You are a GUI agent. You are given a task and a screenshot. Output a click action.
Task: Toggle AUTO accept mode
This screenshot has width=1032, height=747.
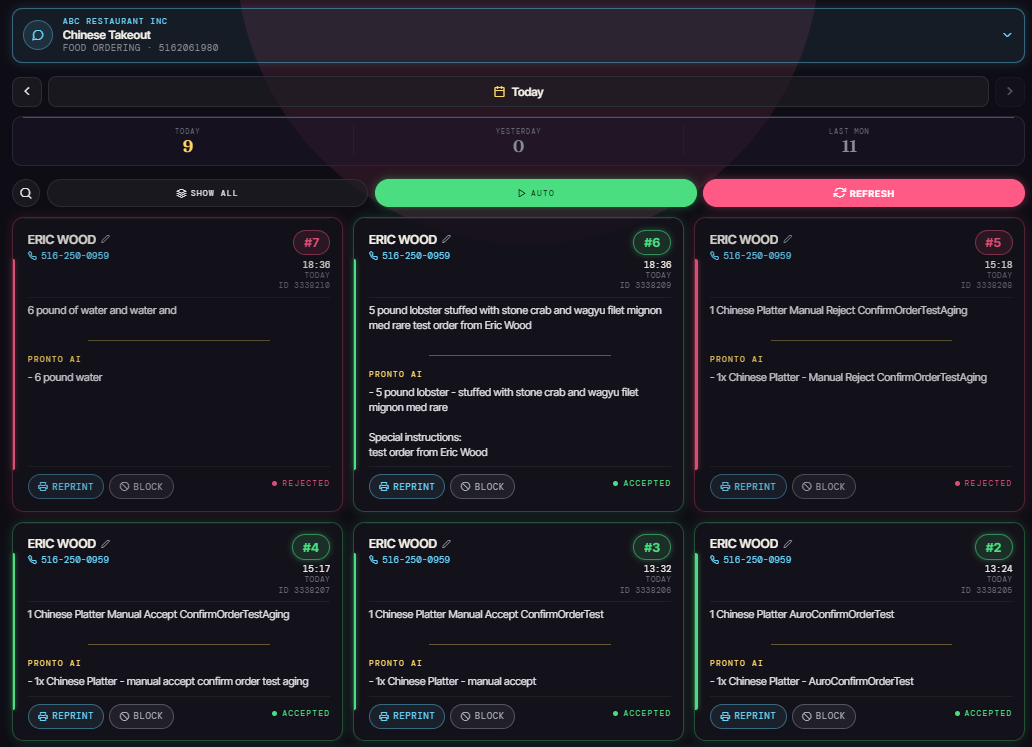point(536,193)
